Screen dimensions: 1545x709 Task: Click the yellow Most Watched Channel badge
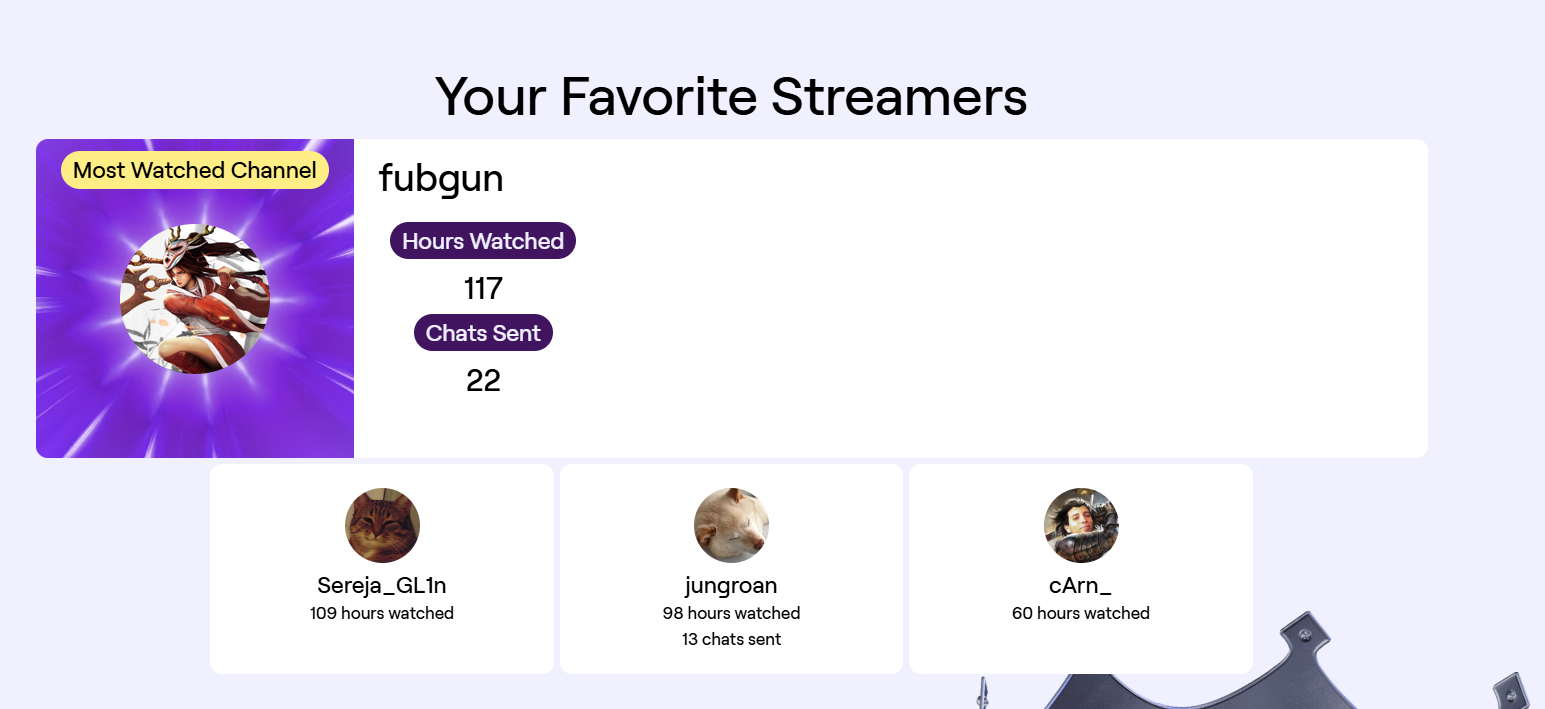click(195, 170)
